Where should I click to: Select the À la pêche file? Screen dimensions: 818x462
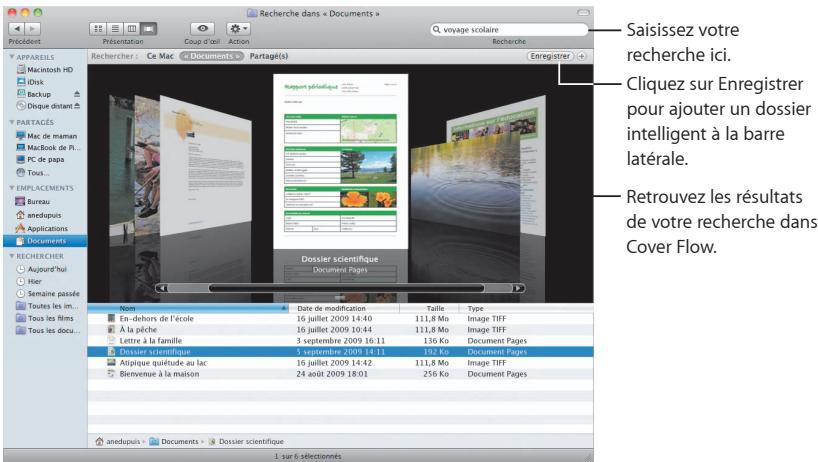point(340,330)
